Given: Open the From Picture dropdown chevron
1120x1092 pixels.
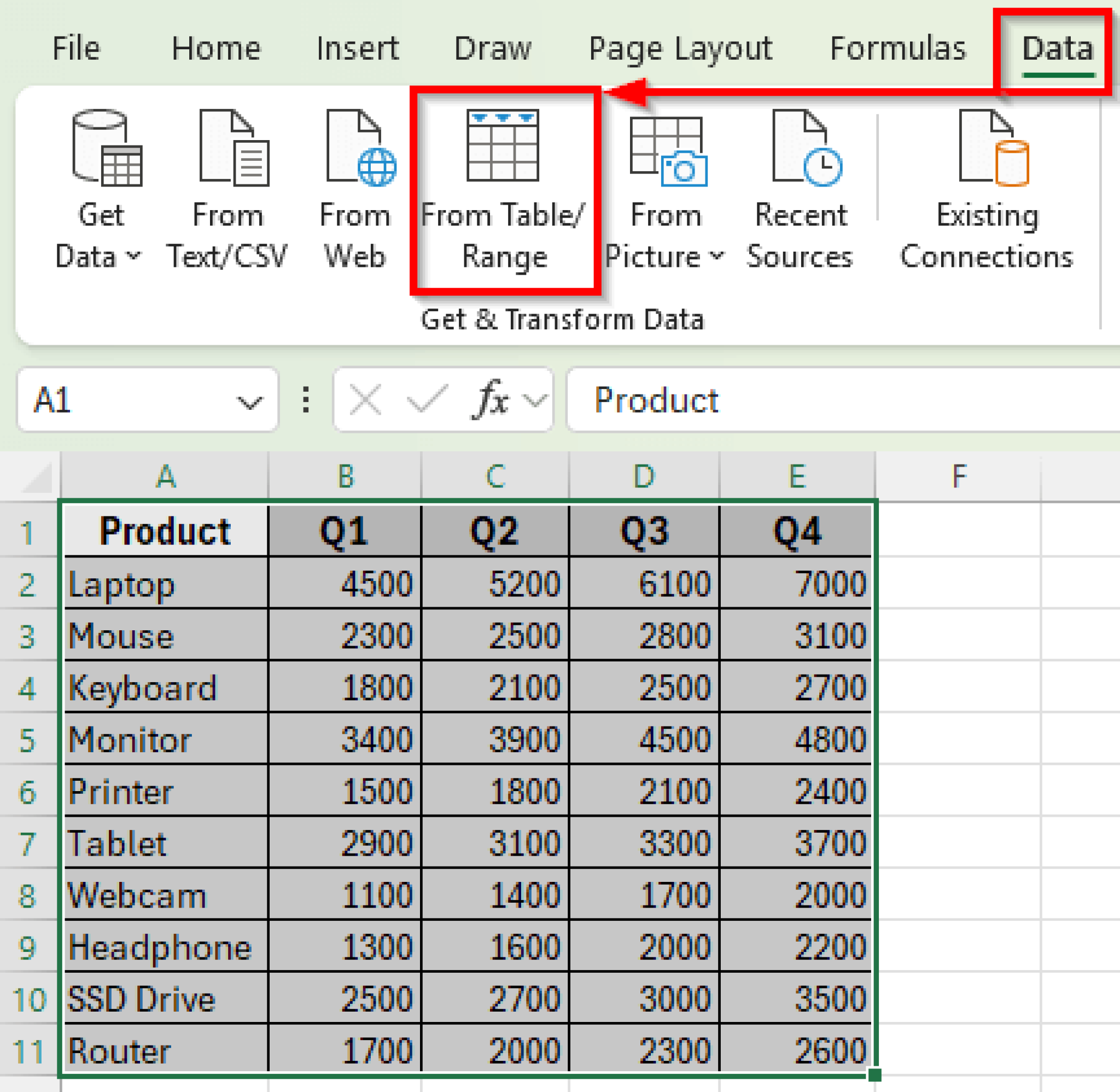Looking at the screenshot, I should [x=718, y=258].
